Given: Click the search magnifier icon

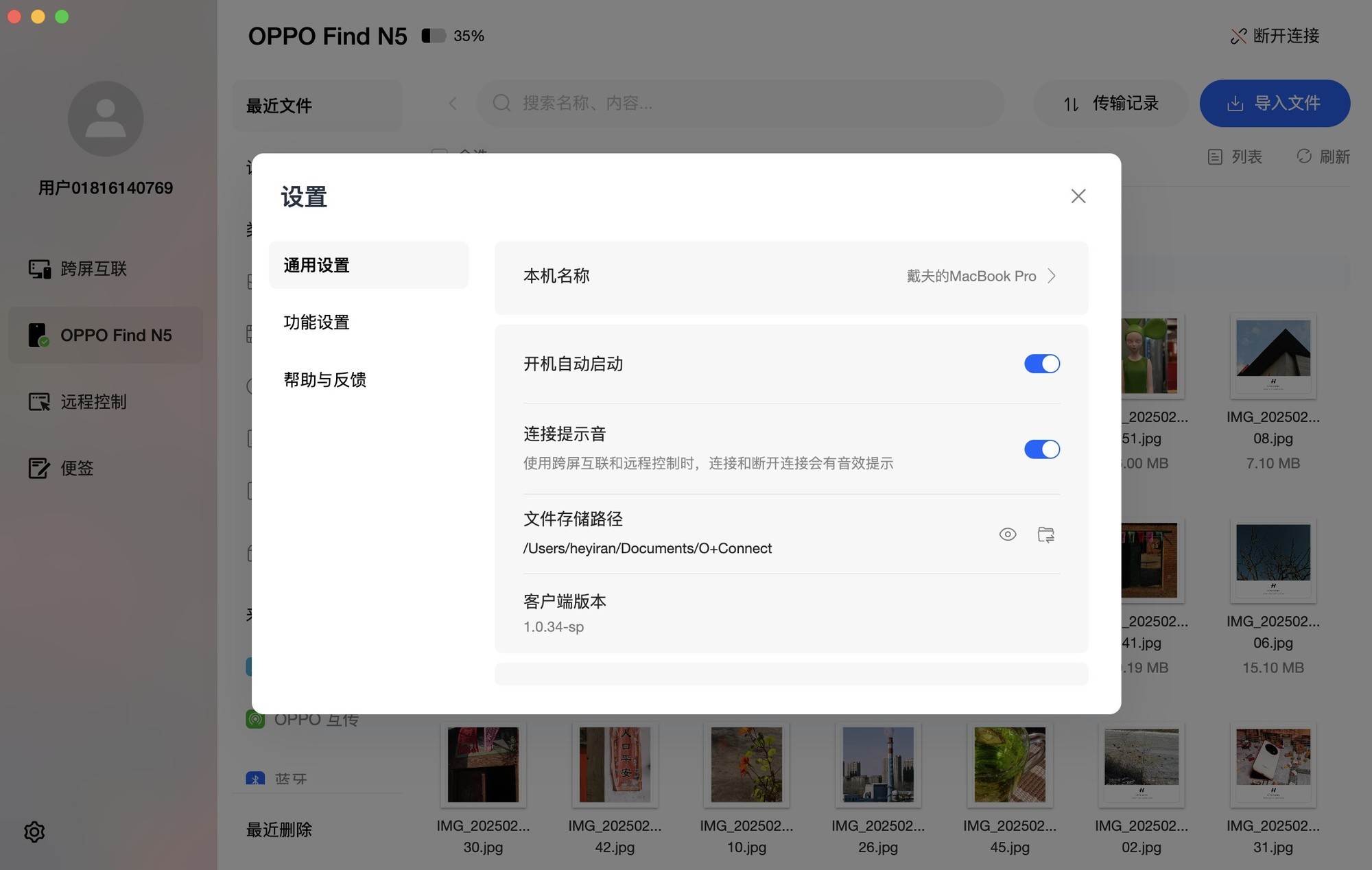Looking at the screenshot, I should [x=502, y=103].
